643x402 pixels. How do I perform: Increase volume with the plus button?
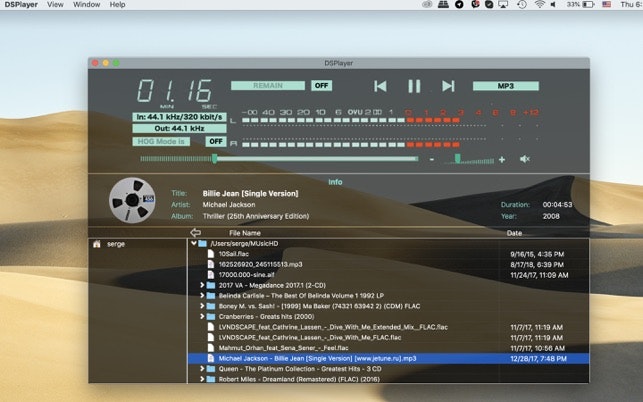(502, 160)
